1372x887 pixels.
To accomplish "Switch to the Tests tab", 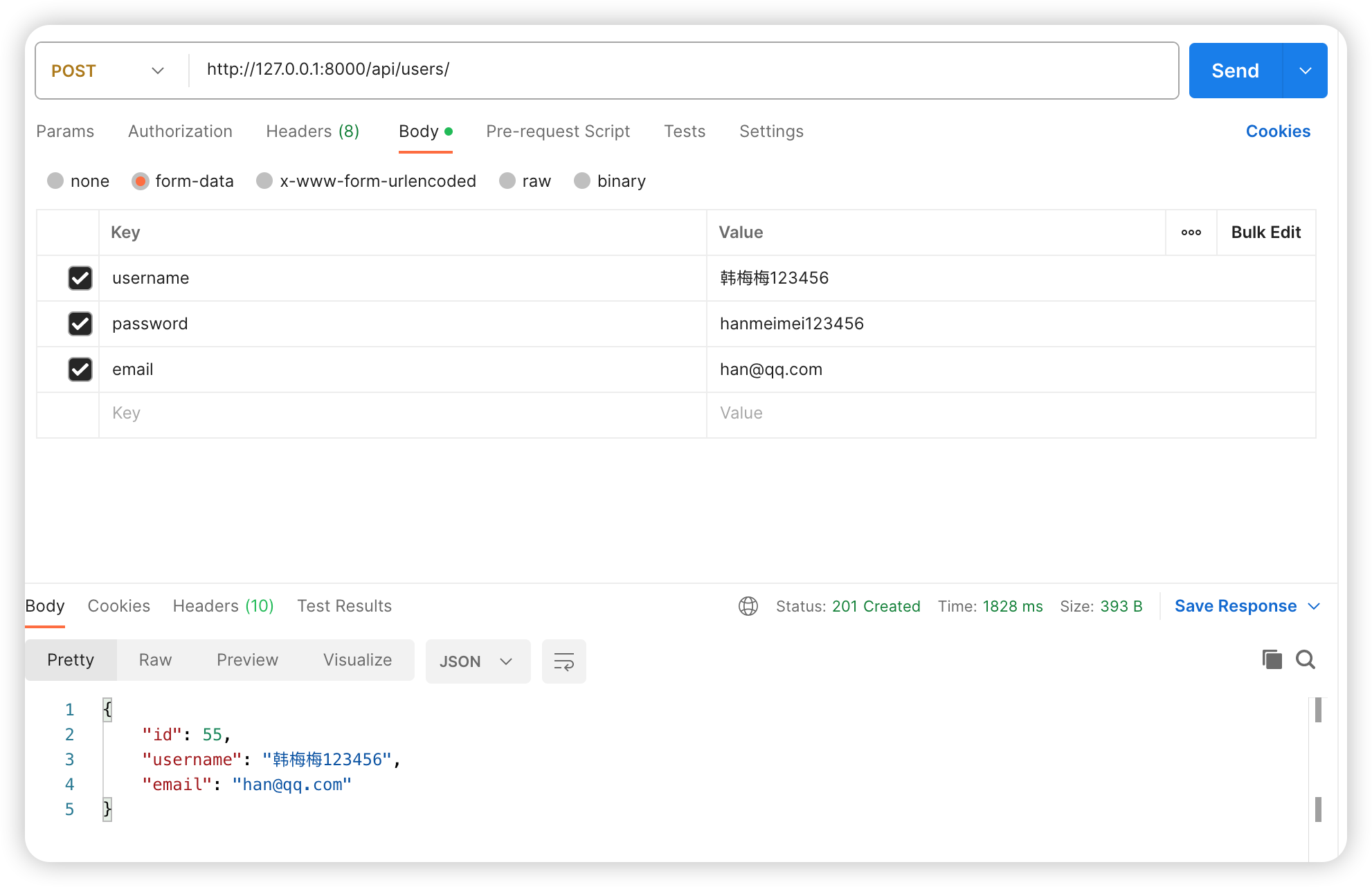I will pos(685,131).
